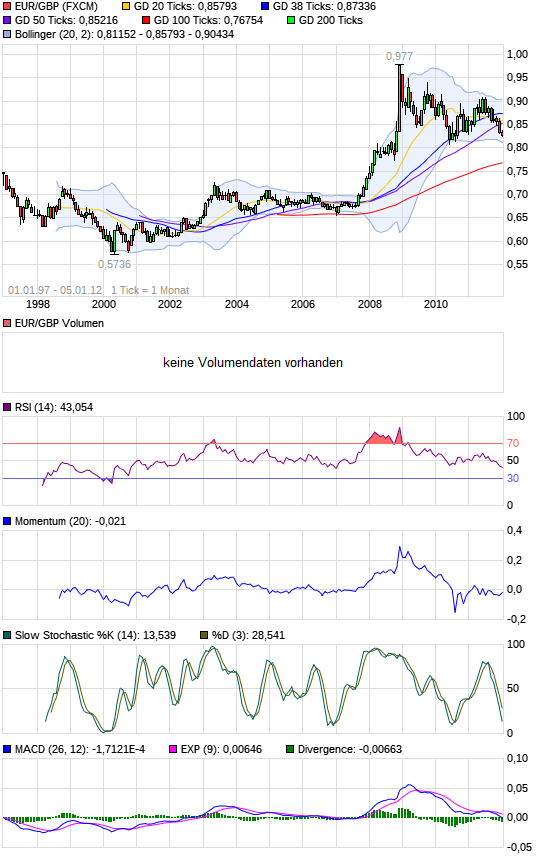Click the 1,00 price axis label
The width and height of the screenshot is (545, 857).
click(x=517, y=54)
